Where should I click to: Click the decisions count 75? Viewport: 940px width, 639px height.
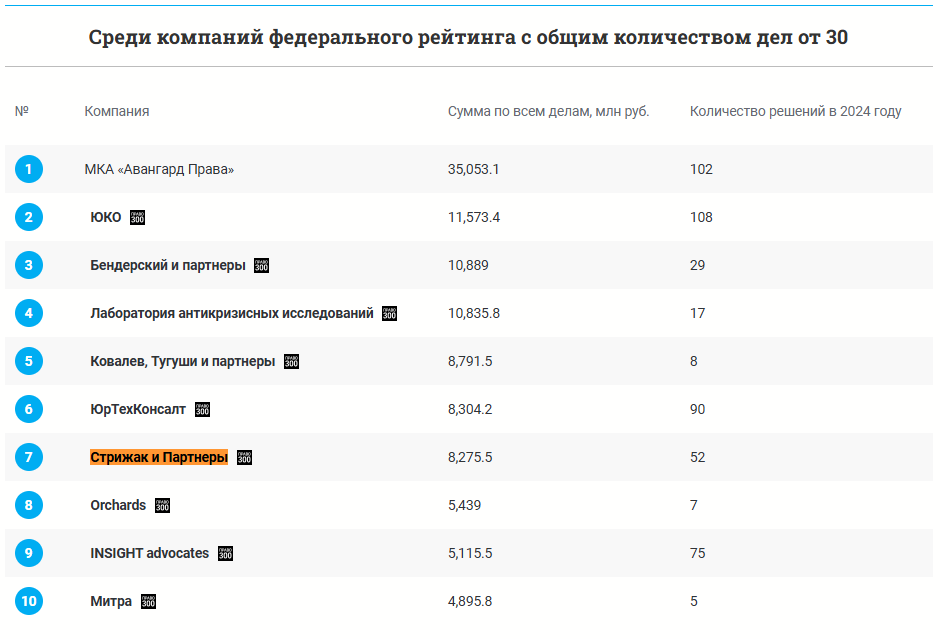pyautogui.click(x=697, y=553)
